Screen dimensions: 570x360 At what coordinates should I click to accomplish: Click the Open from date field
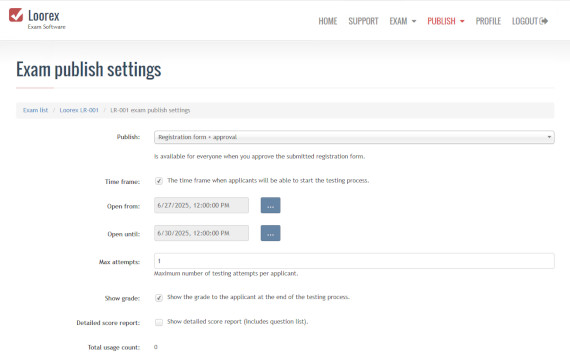pos(201,205)
